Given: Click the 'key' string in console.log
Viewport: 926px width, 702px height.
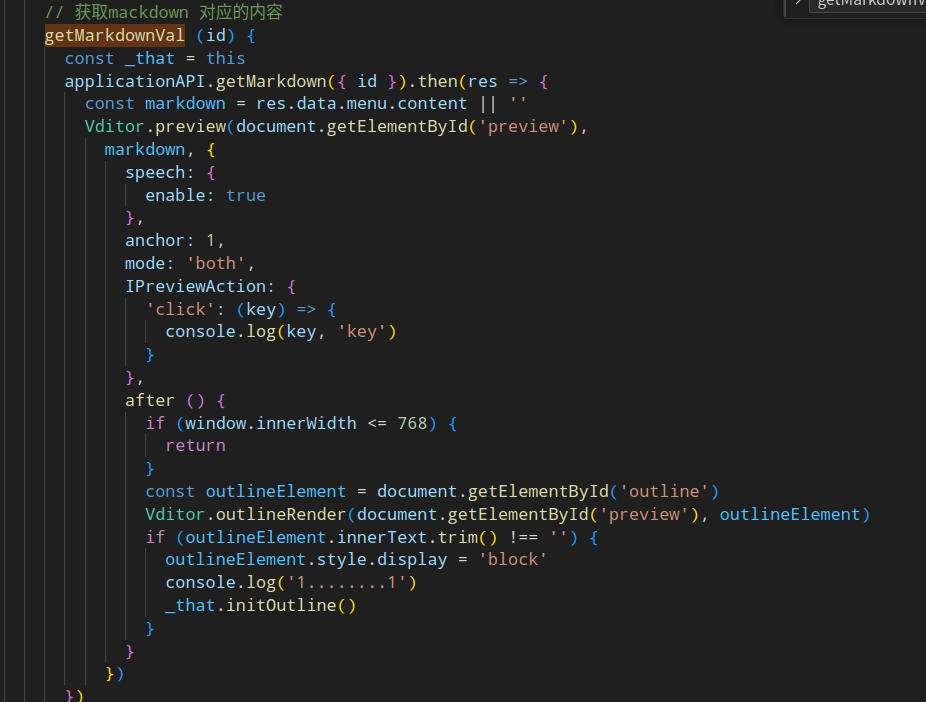Looking at the screenshot, I should (x=361, y=332).
